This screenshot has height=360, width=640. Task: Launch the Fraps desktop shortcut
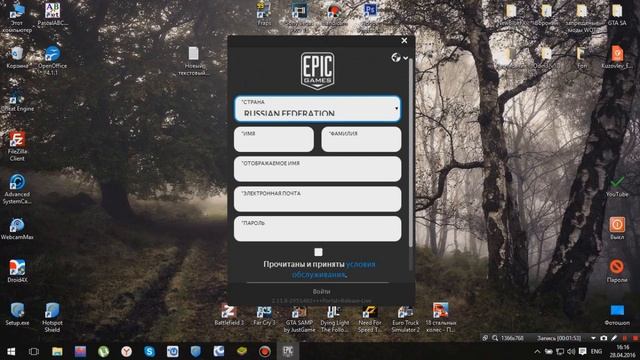[x=264, y=14]
